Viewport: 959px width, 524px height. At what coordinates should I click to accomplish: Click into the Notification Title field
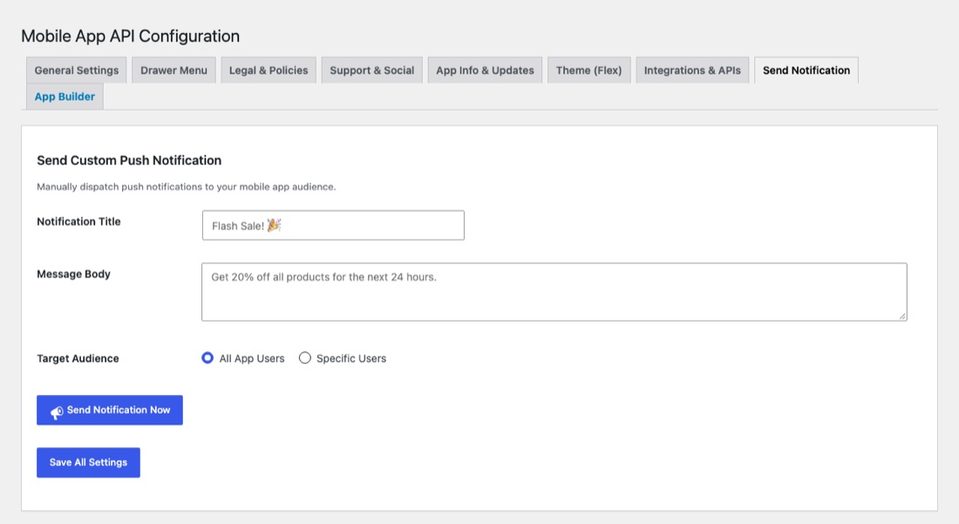point(333,225)
